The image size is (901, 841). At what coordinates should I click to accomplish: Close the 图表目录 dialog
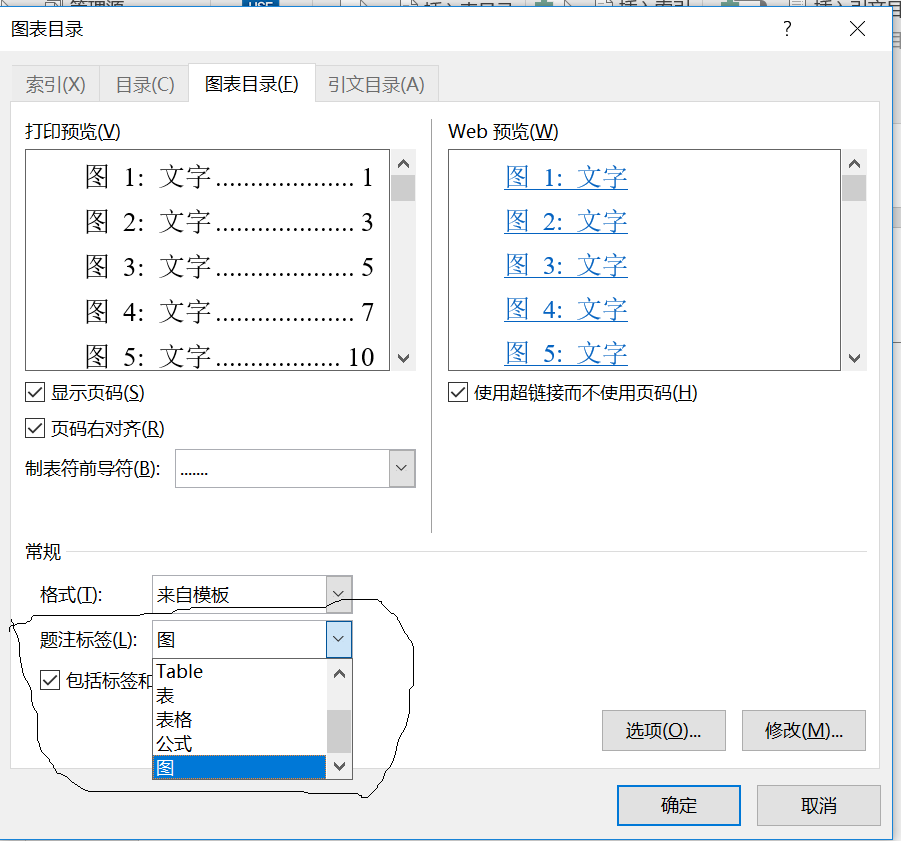coord(857,28)
